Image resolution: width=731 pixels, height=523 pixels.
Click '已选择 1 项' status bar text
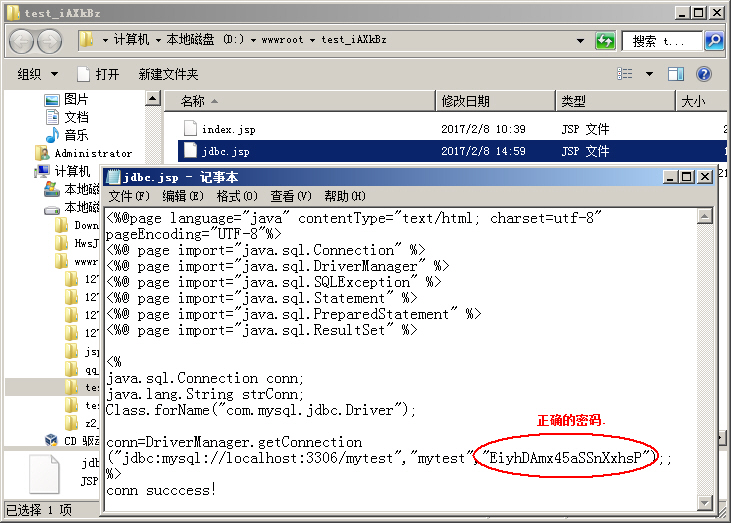39,510
